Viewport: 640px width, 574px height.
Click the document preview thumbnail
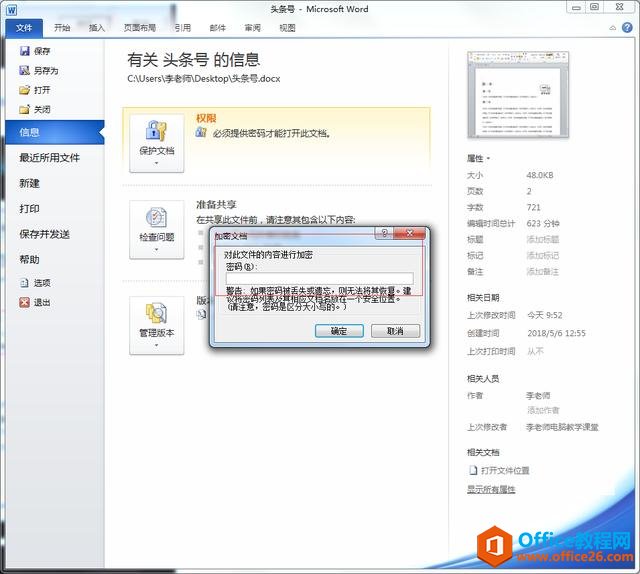pos(518,95)
